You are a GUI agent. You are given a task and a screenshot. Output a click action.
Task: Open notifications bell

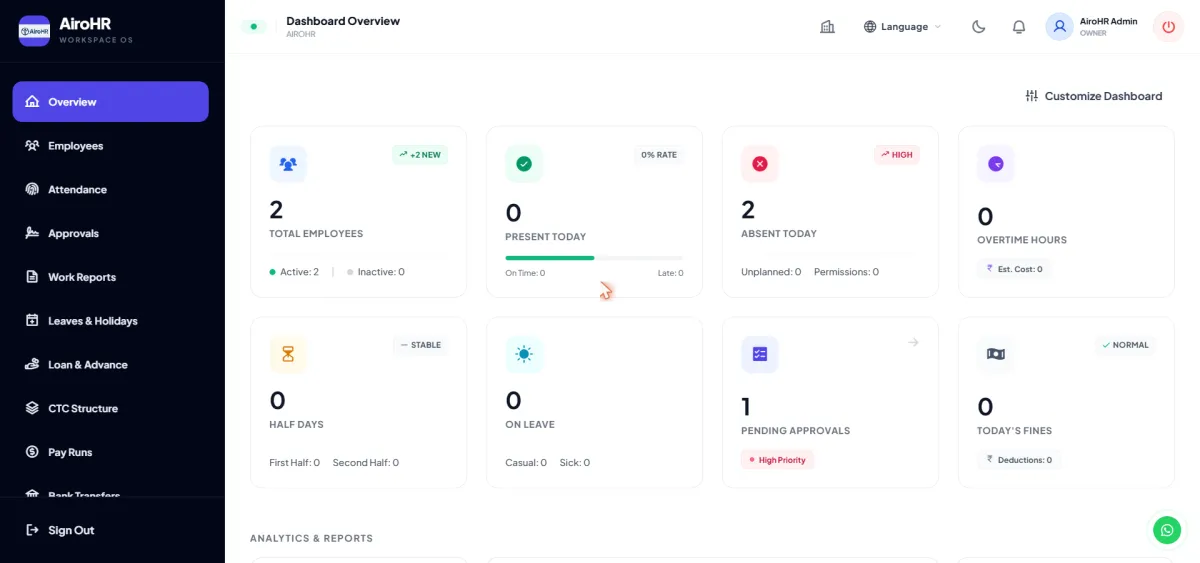click(1019, 27)
